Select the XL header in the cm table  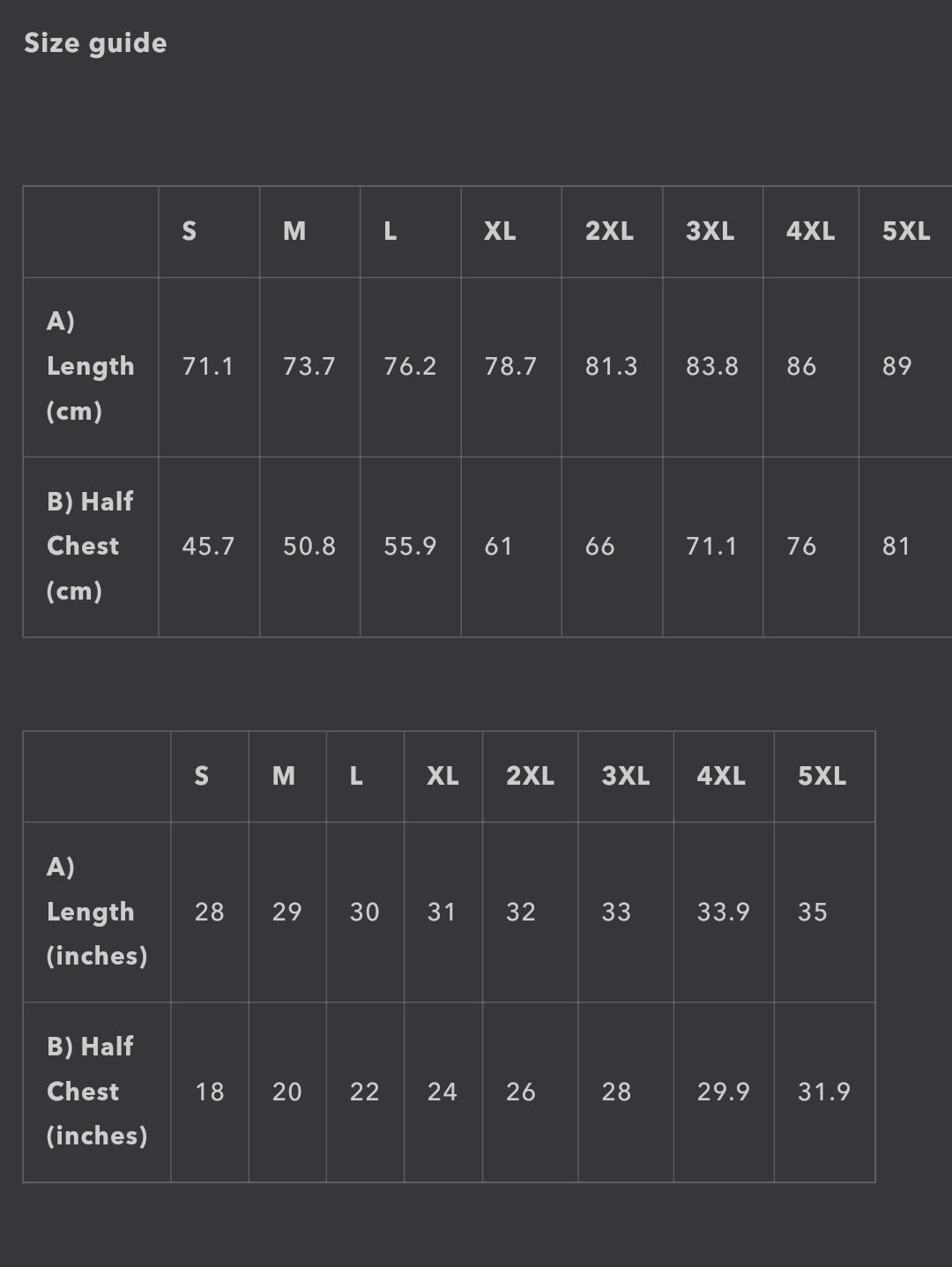click(x=500, y=231)
